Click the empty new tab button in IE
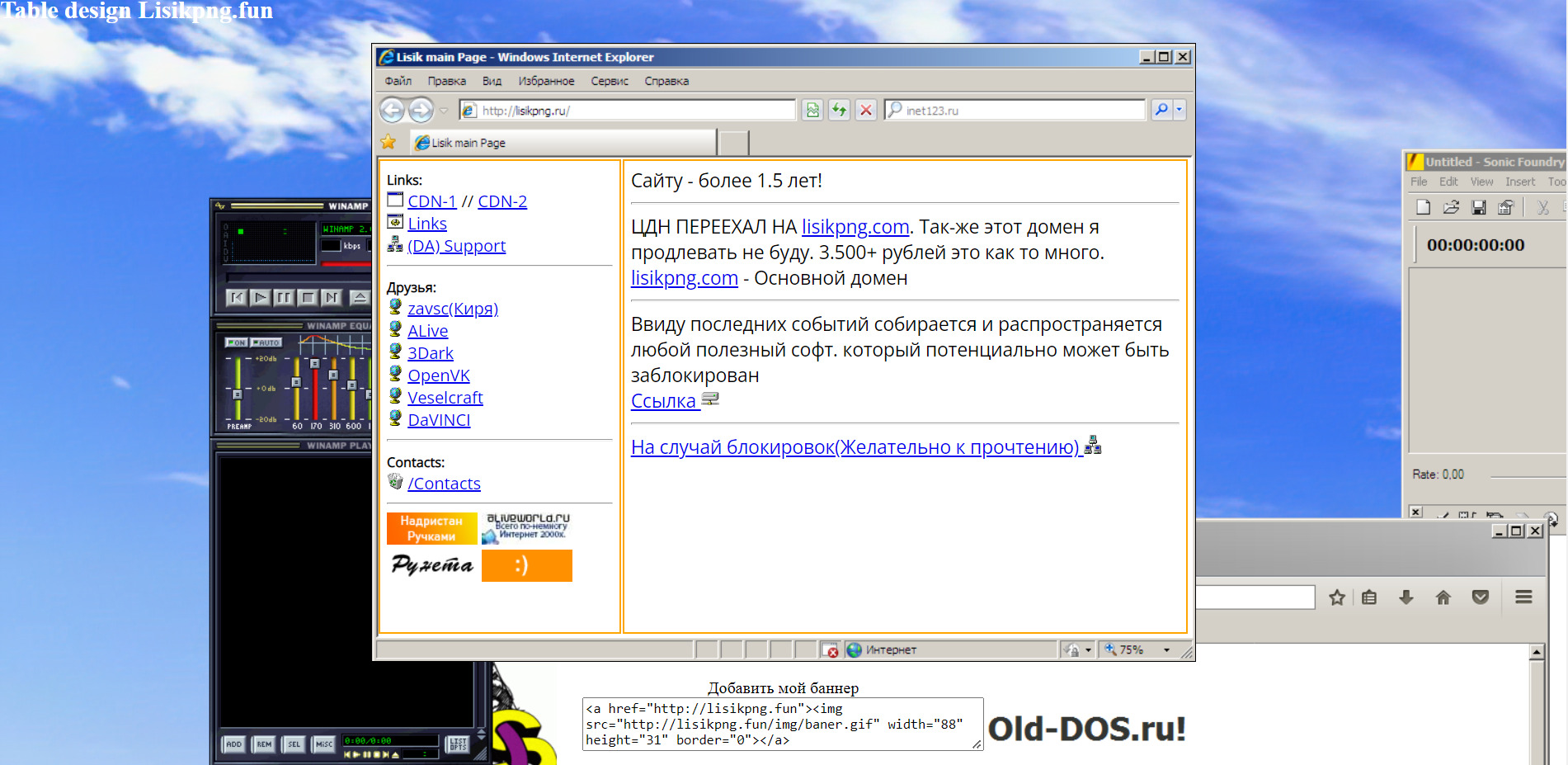The height and width of the screenshot is (765, 1568). pyautogui.click(x=733, y=143)
